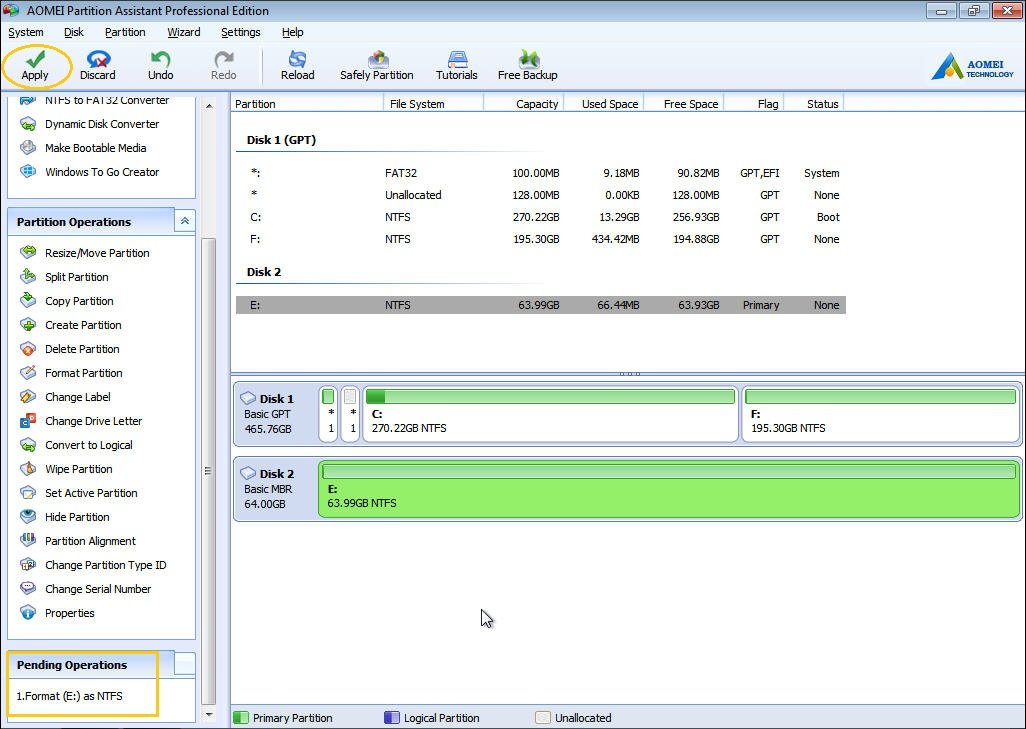Screen dimensions: 1026x729
Task: Open the Partition menu
Action: 125,32
